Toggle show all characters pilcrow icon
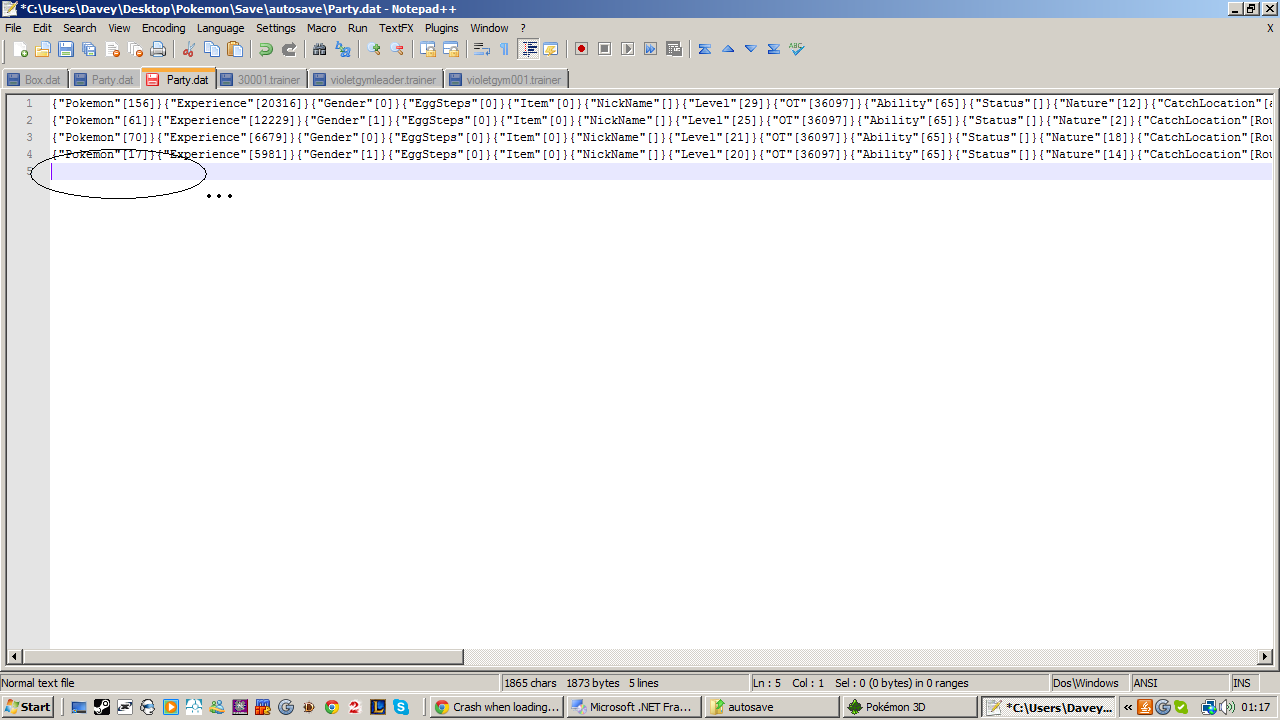 pyautogui.click(x=504, y=49)
